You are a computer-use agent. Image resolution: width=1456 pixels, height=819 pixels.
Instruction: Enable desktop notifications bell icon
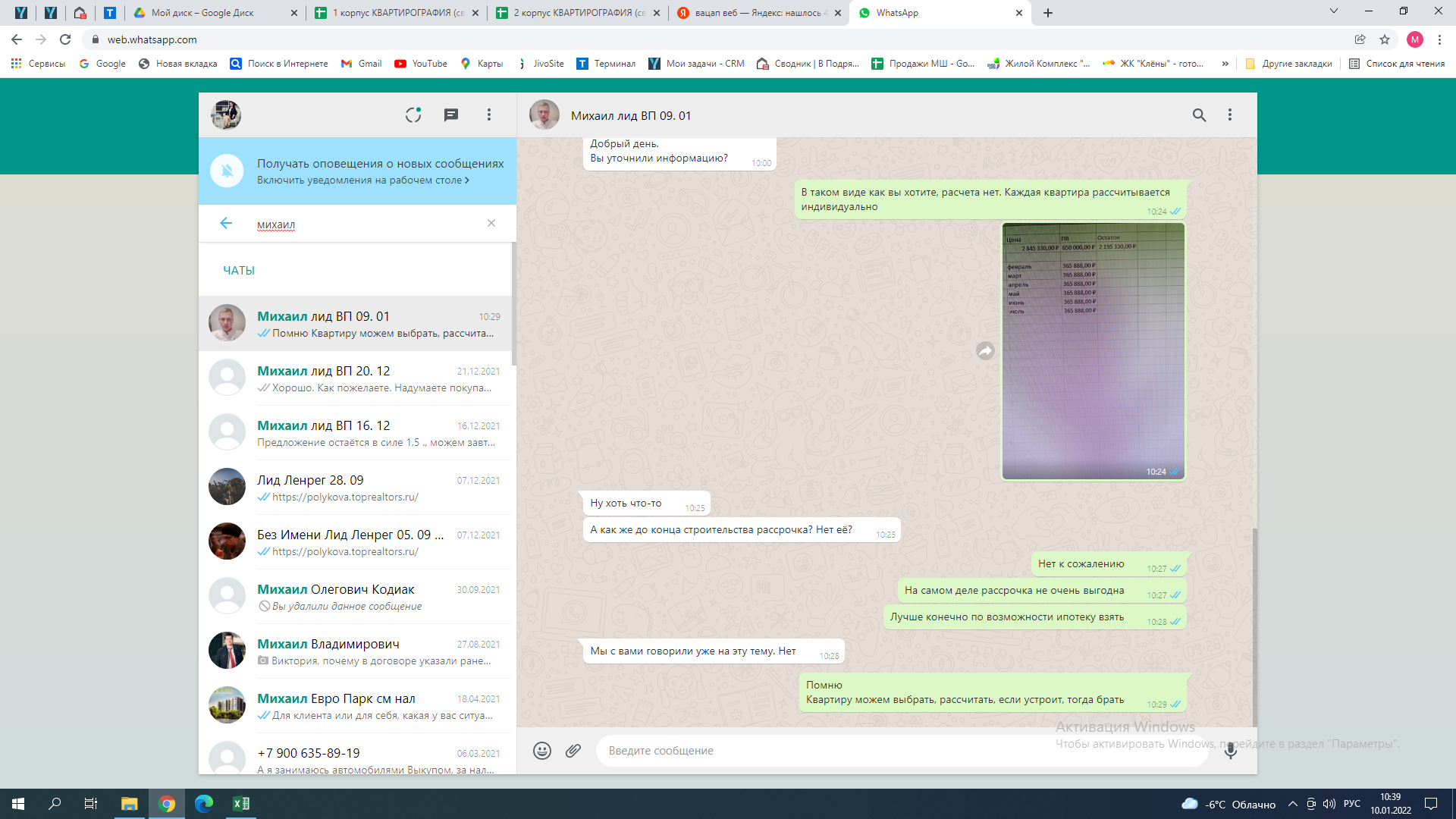pyautogui.click(x=227, y=171)
